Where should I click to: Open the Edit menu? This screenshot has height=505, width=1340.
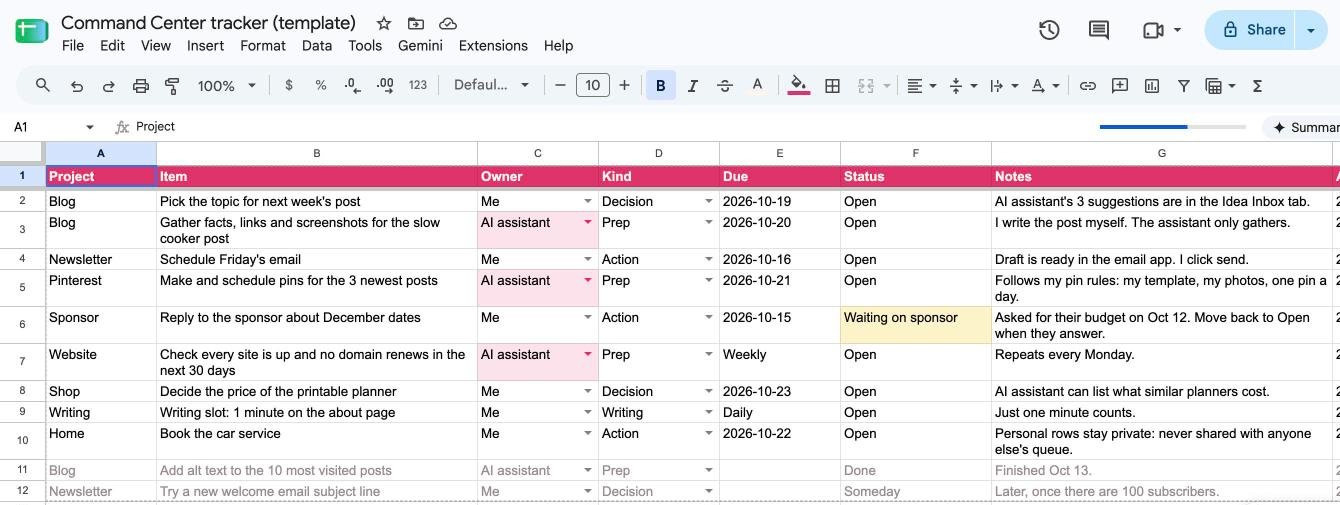112,46
